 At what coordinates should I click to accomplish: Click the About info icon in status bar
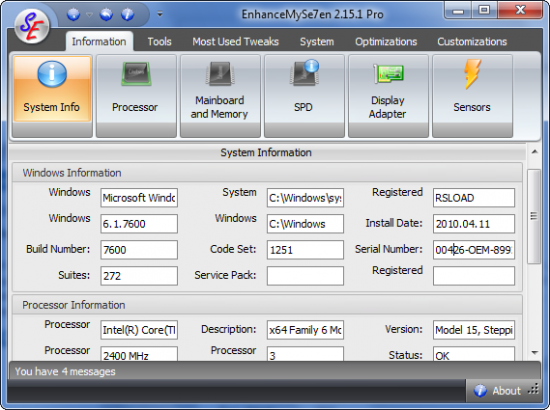pyautogui.click(x=480, y=391)
